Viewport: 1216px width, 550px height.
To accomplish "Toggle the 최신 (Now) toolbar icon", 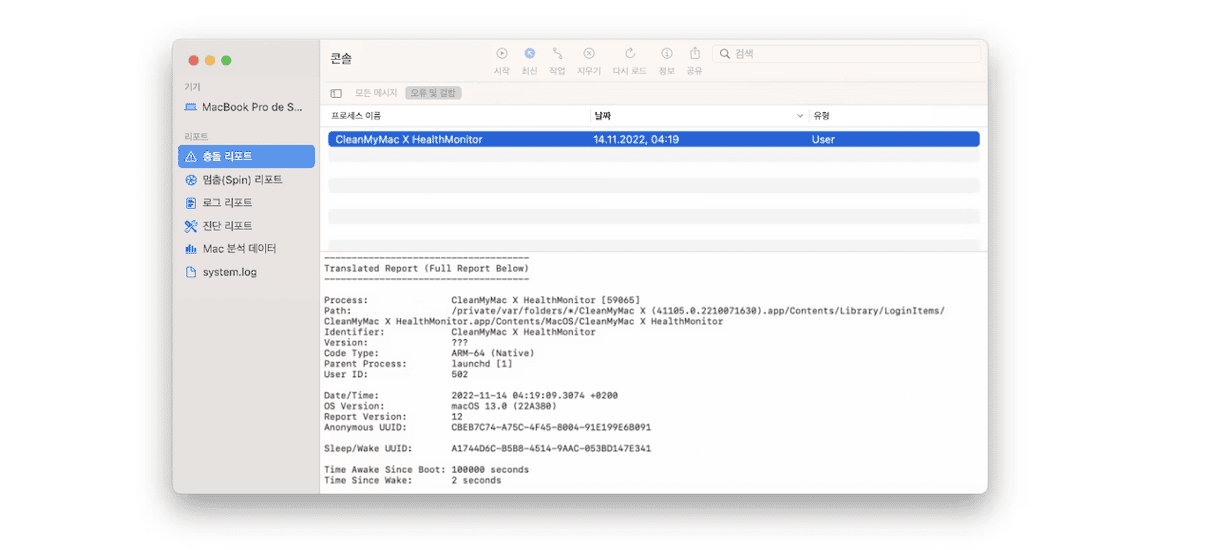I will click(530, 54).
